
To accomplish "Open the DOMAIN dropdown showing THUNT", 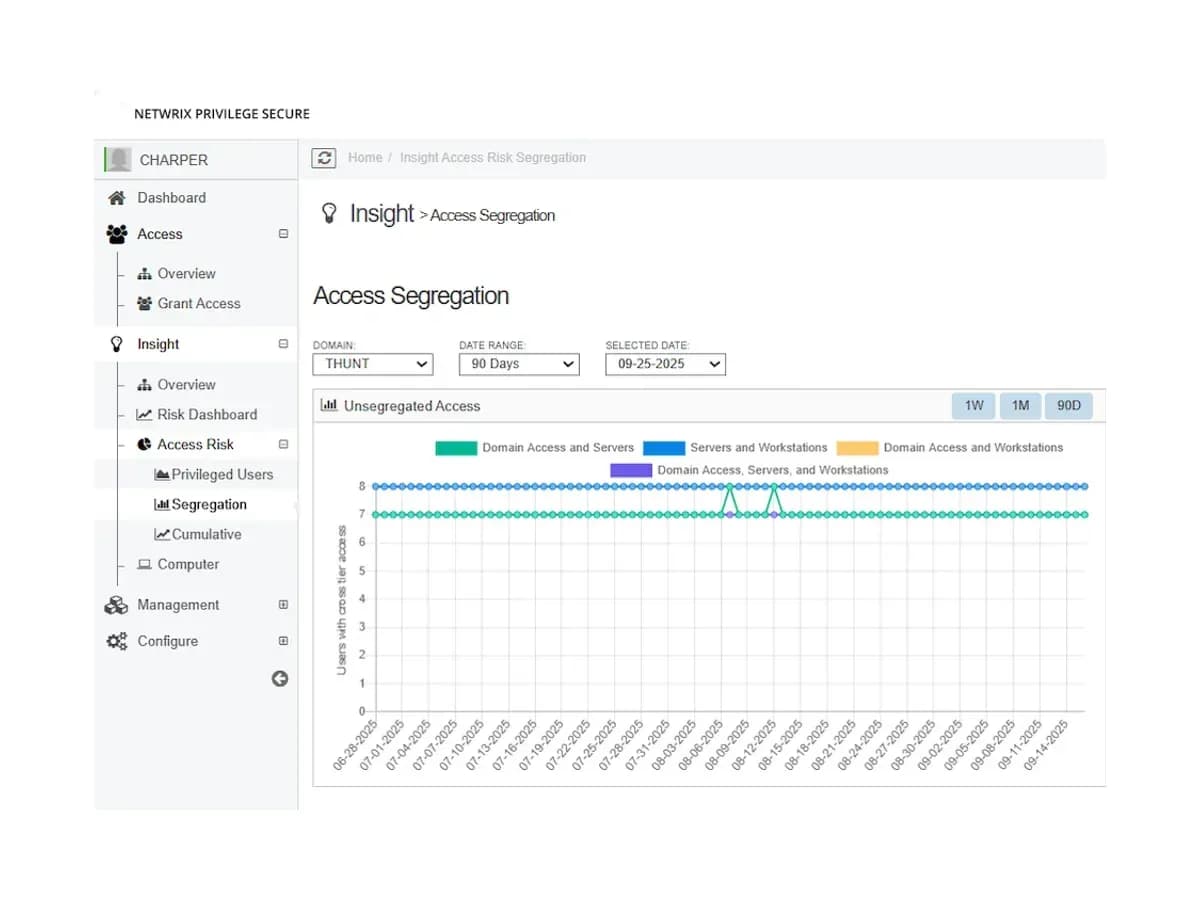I will click(373, 364).
